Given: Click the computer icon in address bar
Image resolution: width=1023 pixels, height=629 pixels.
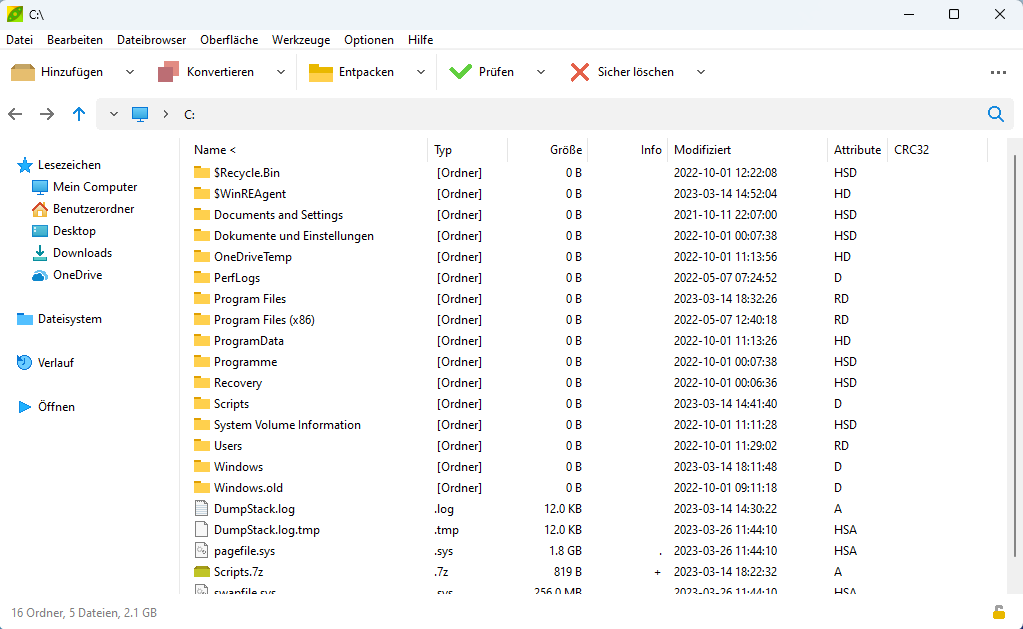Looking at the screenshot, I should (x=140, y=114).
